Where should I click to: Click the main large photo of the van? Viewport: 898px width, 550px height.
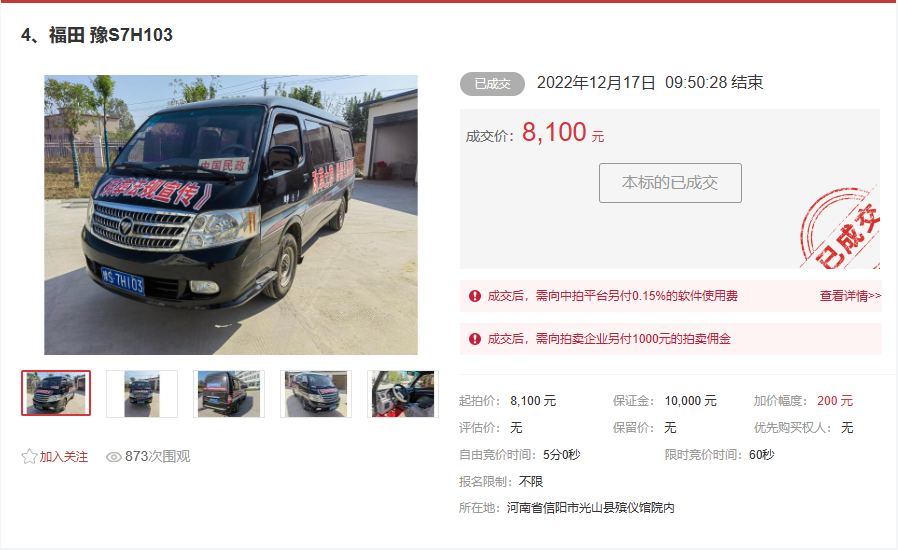pyautogui.click(x=231, y=215)
